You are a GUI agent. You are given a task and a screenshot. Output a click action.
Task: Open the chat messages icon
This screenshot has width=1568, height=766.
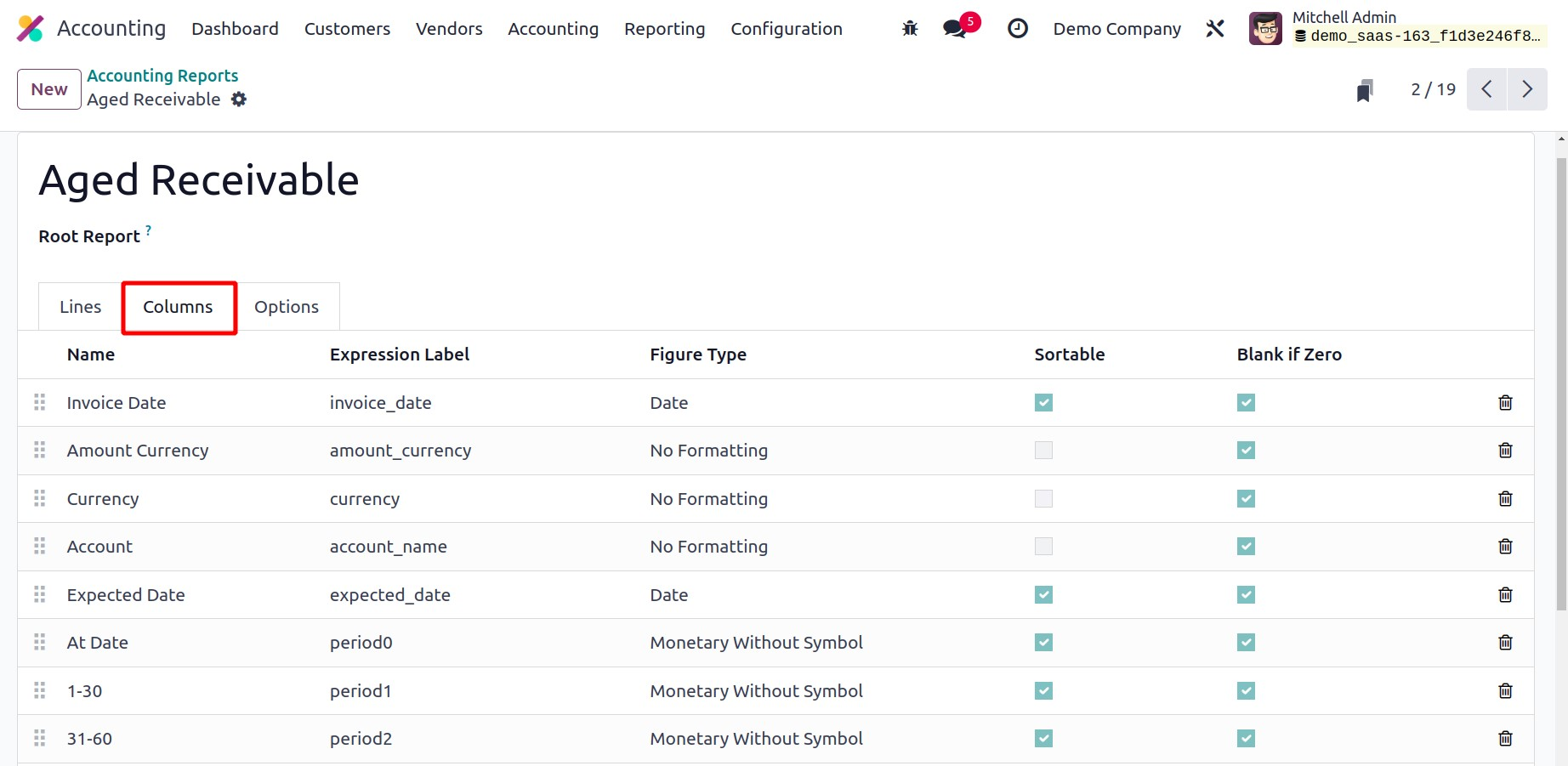pos(956,29)
